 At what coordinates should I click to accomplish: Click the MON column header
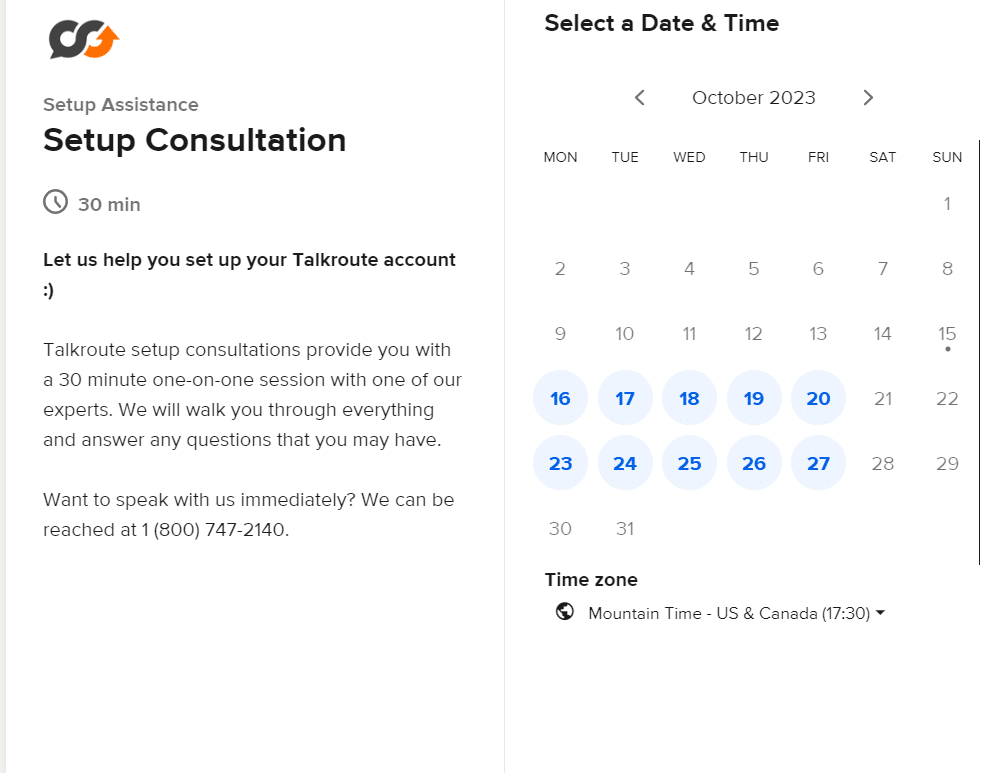point(560,157)
